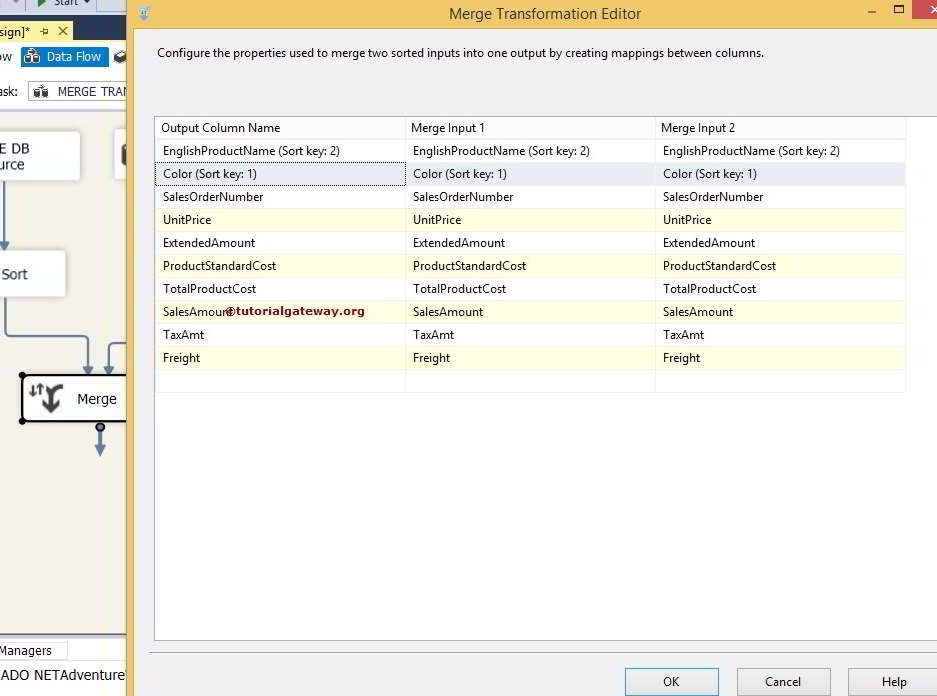Screen dimensions: 937x696
Task: Select the EnglishProductName output column row
Action: pyautogui.click(x=250, y=150)
